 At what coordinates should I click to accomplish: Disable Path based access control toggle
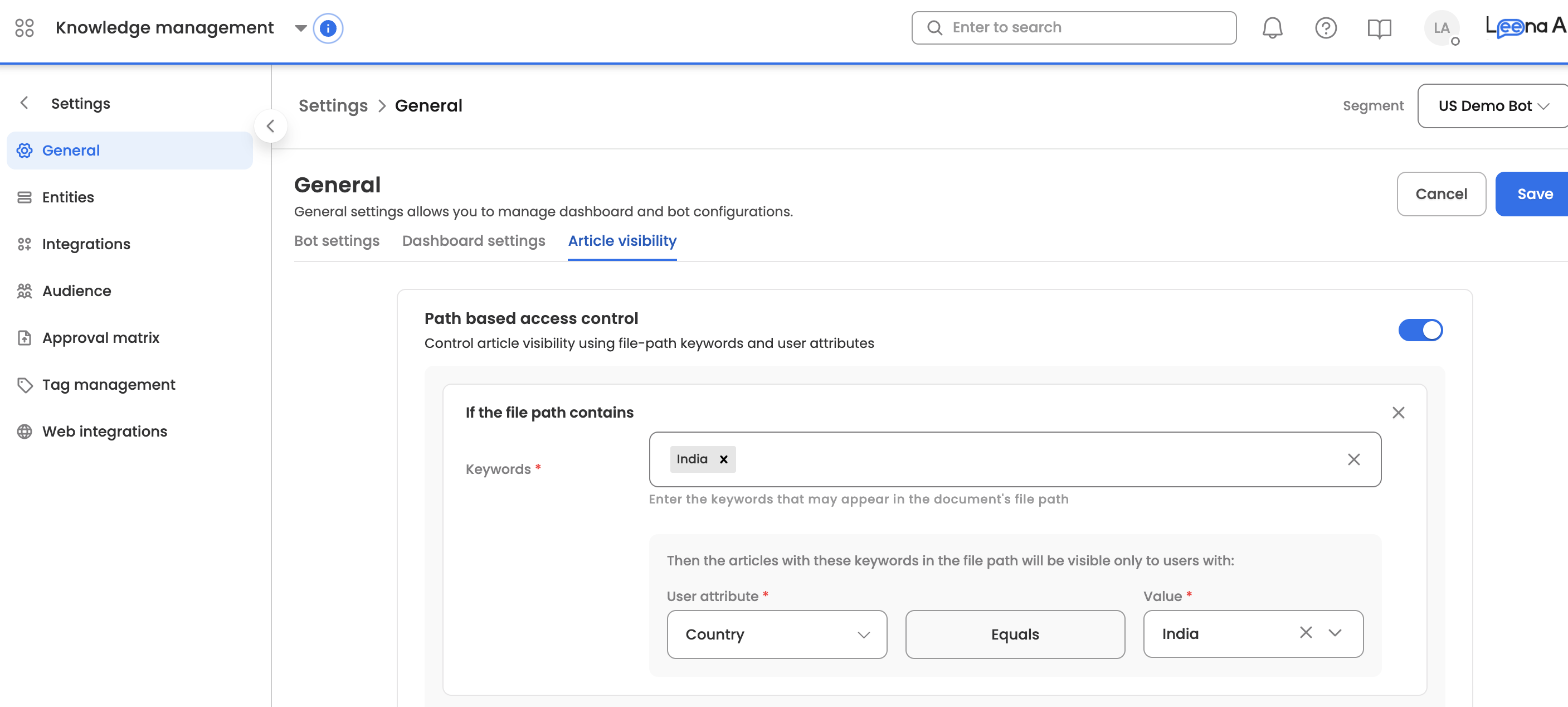tap(1420, 330)
